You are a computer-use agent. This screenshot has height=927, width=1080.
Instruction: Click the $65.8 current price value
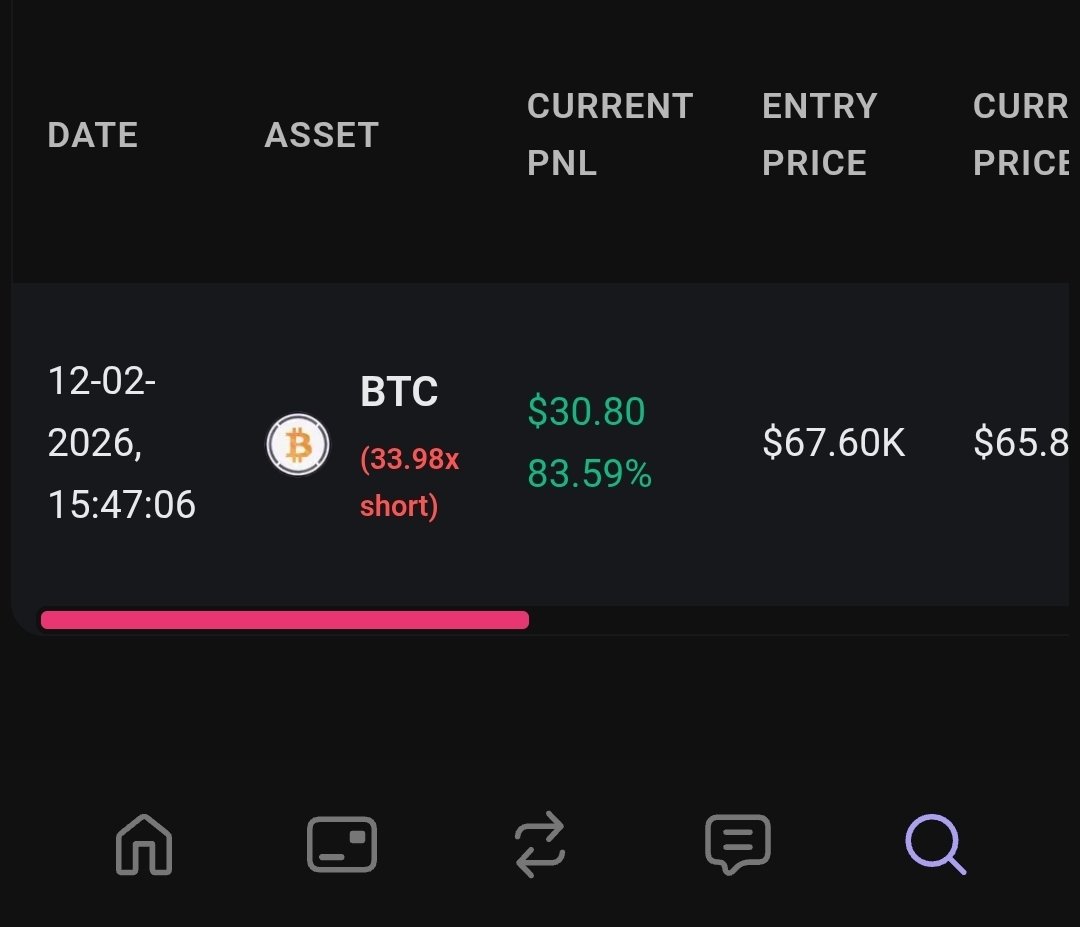click(1021, 442)
